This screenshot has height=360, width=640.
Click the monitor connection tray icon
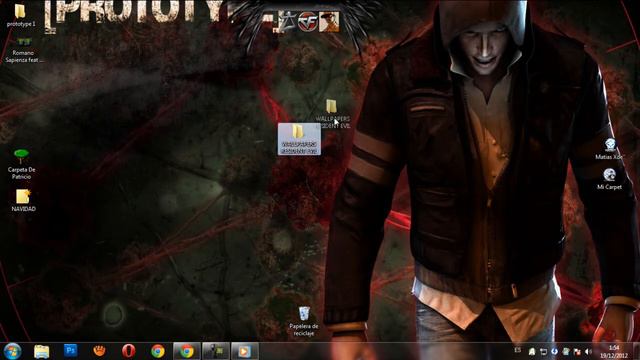[x=543, y=351]
